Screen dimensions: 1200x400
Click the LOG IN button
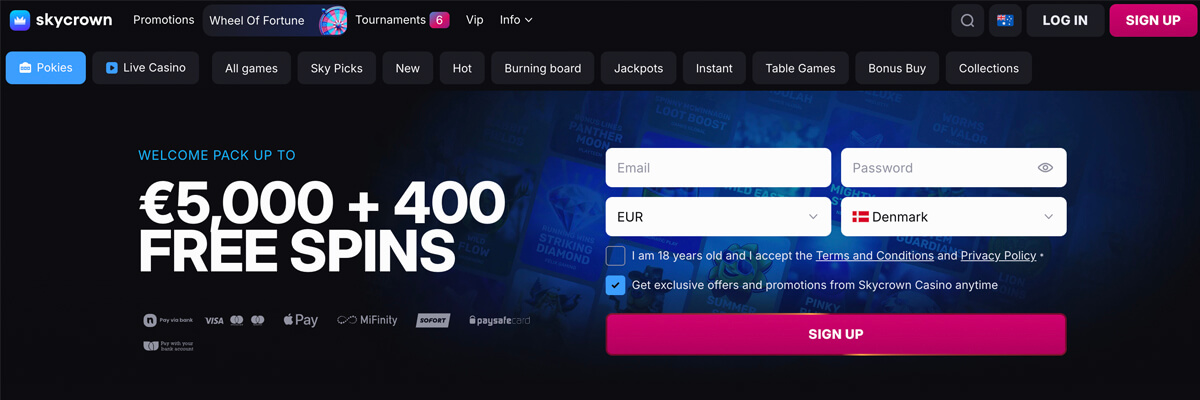pyautogui.click(x=1065, y=20)
